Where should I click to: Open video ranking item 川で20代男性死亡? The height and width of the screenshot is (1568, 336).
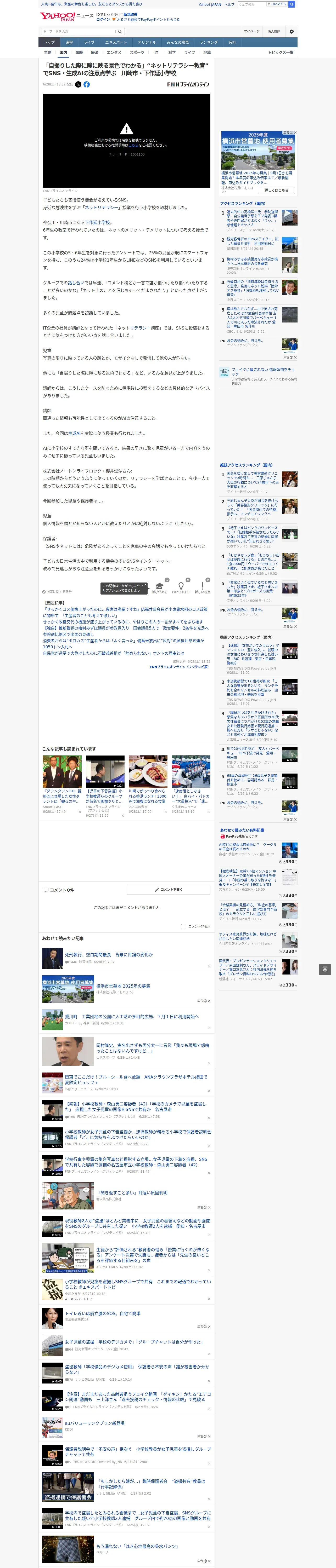click(x=253, y=753)
